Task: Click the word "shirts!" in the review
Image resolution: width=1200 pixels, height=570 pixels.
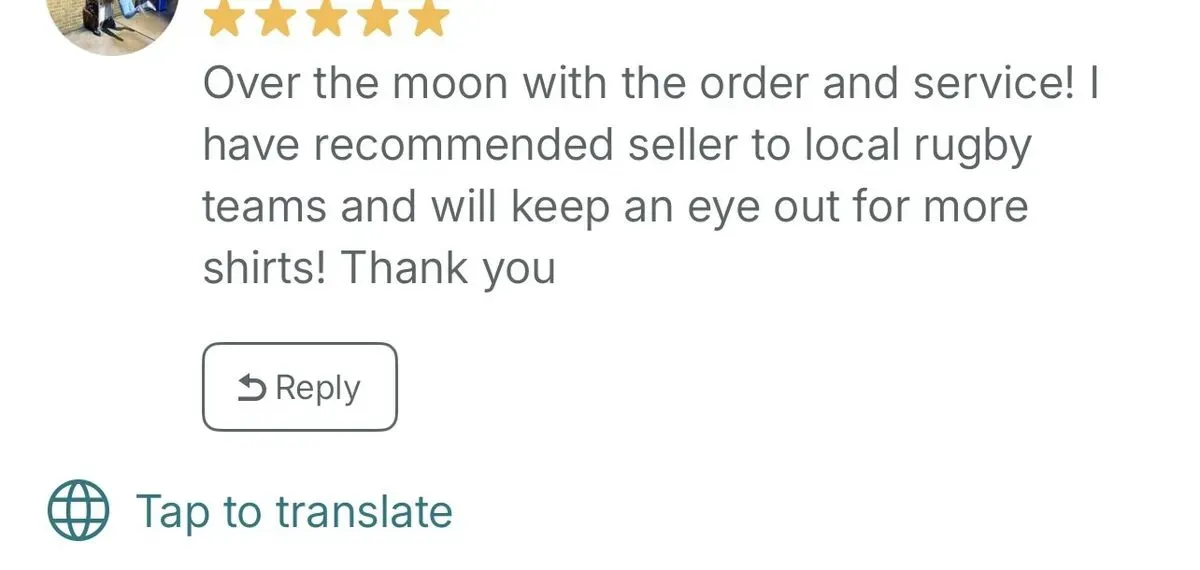Action: click(265, 268)
